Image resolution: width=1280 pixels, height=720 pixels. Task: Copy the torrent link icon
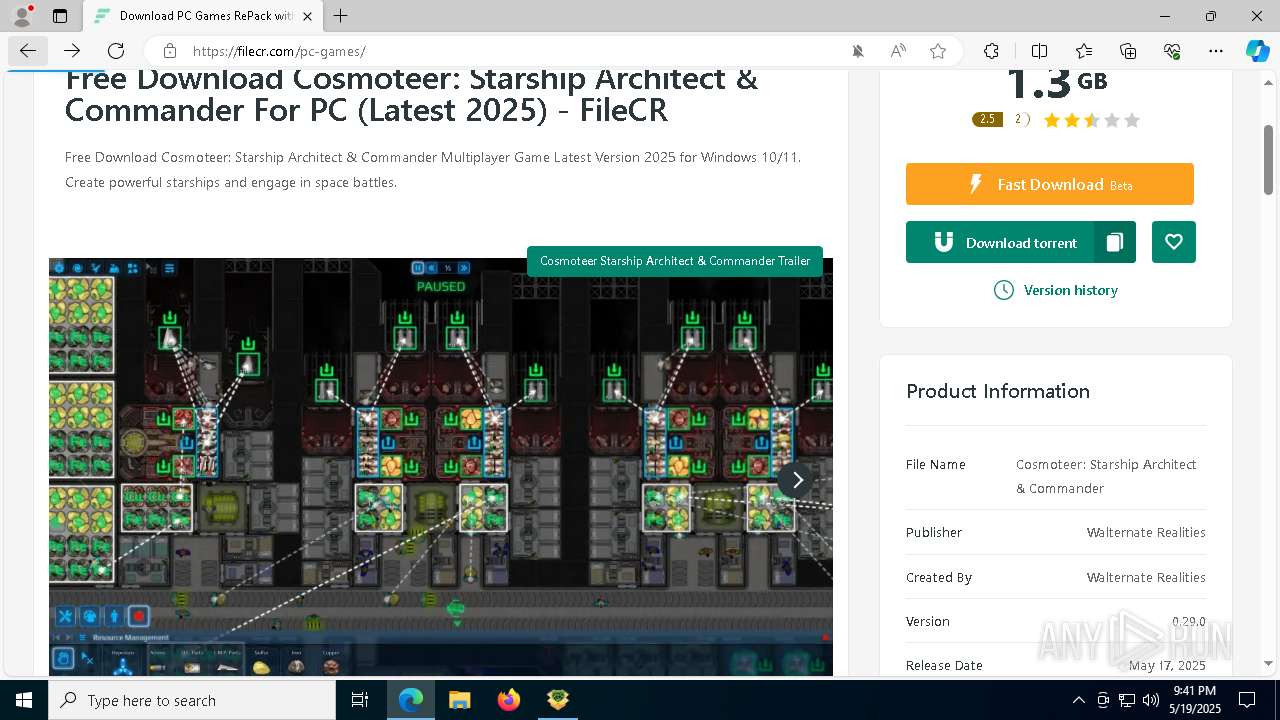click(x=1115, y=242)
